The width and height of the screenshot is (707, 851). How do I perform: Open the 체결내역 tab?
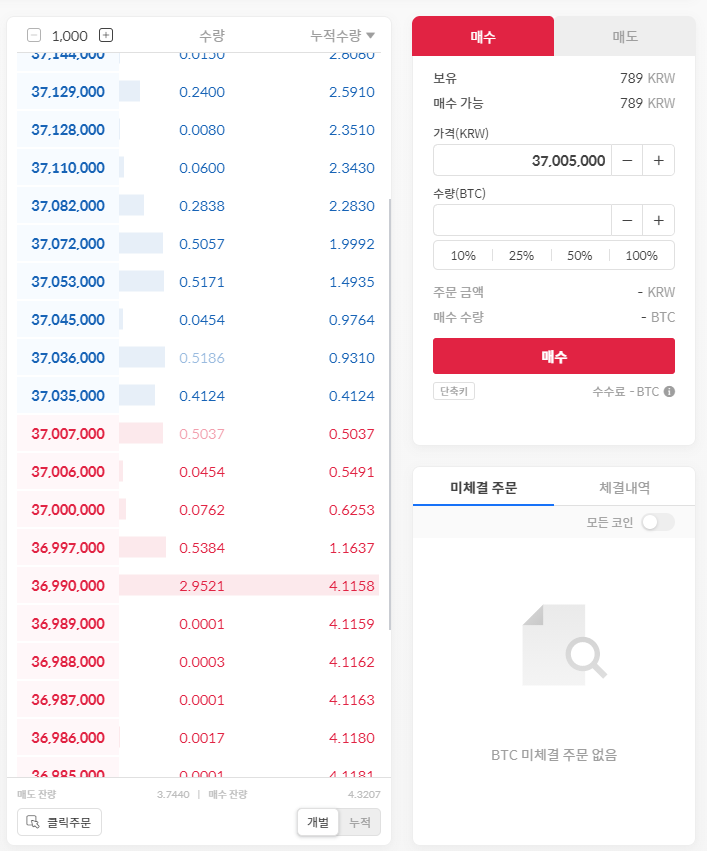tap(624, 487)
